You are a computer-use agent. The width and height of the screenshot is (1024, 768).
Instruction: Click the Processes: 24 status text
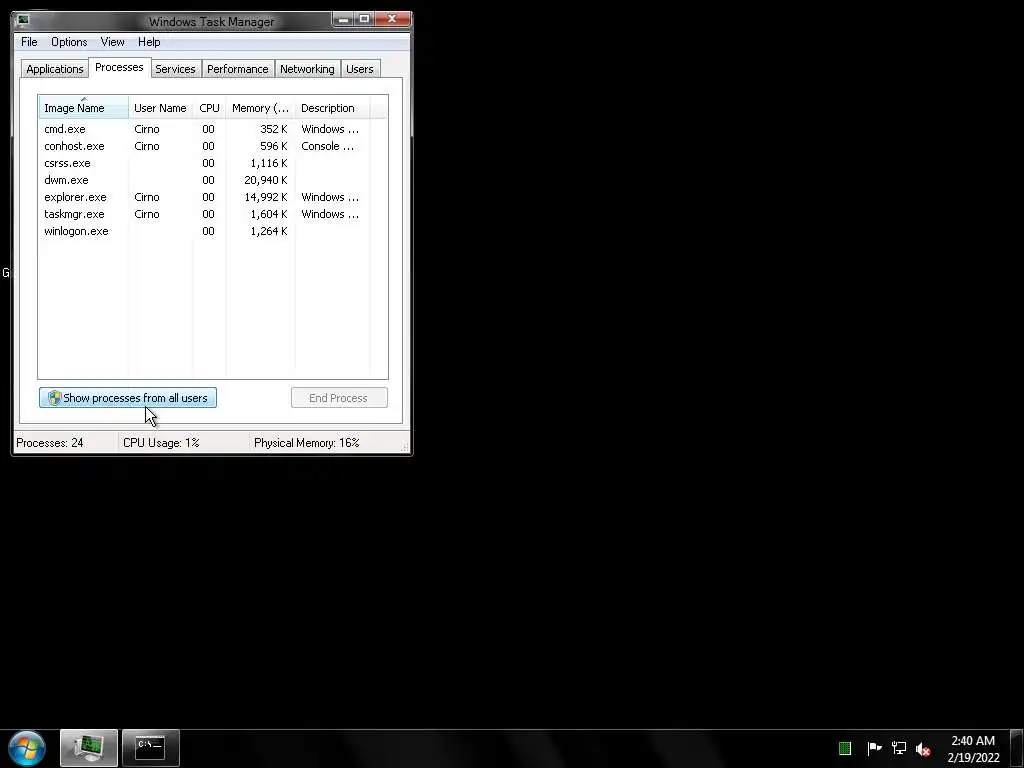tap(50, 443)
